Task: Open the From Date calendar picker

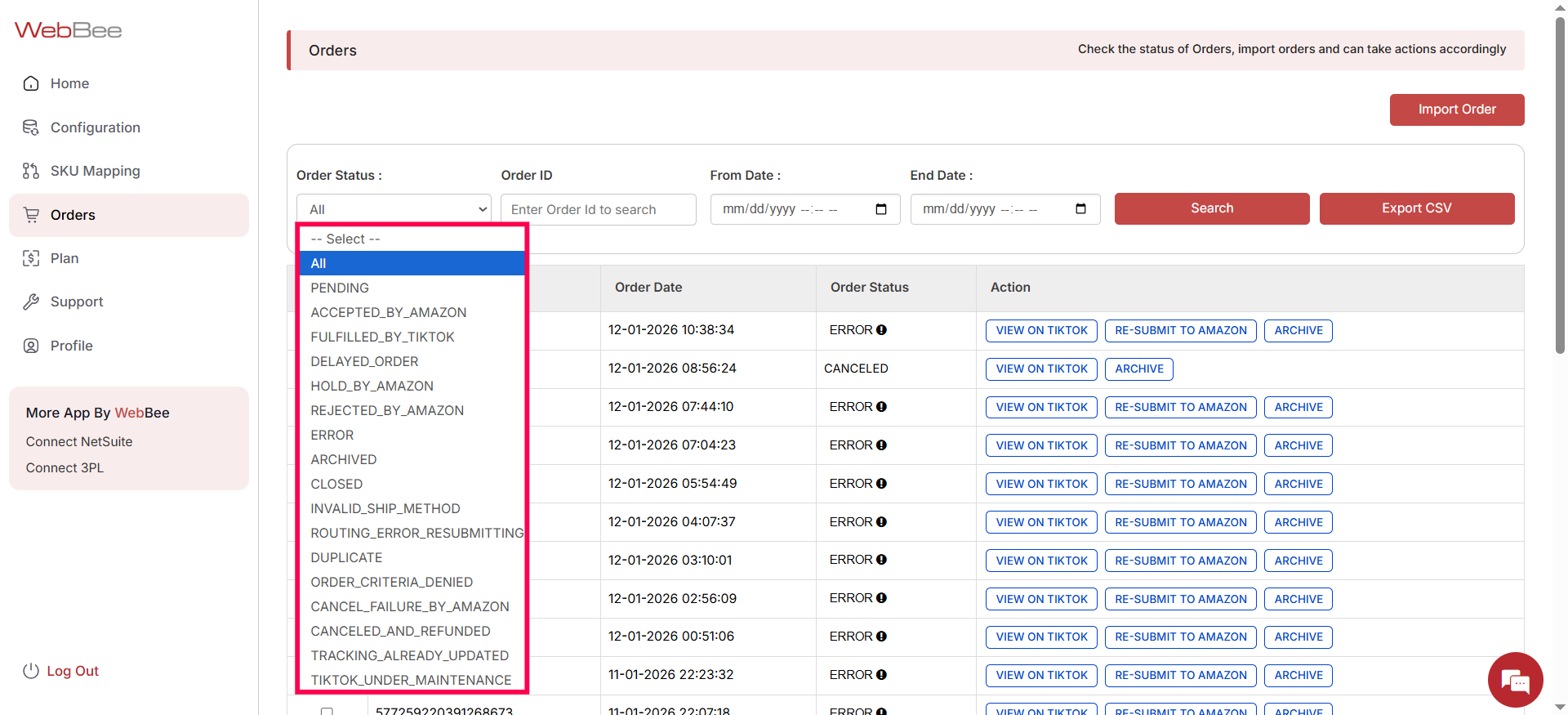Action: (880, 209)
